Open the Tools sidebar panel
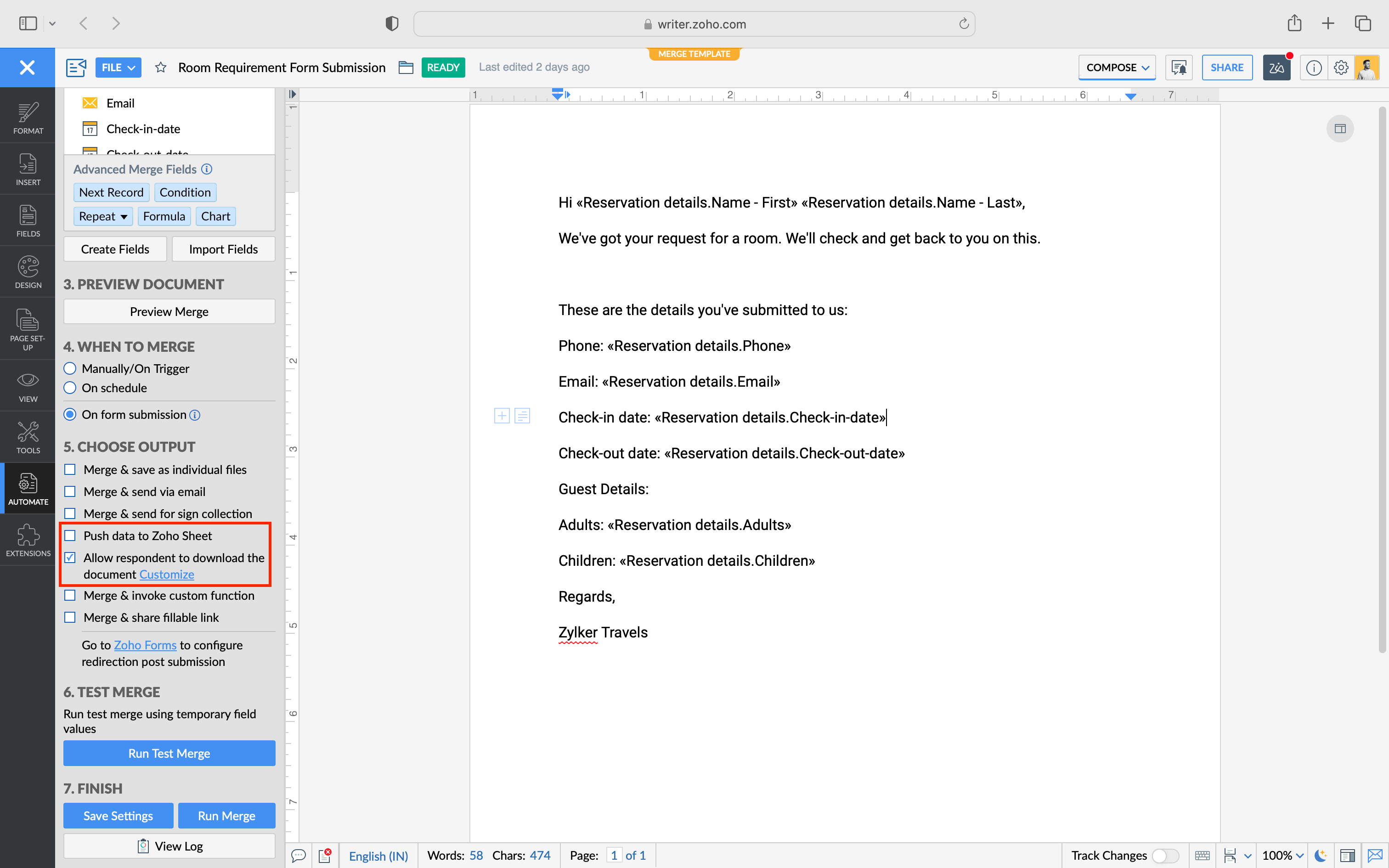This screenshot has width=1389, height=868. click(28, 437)
